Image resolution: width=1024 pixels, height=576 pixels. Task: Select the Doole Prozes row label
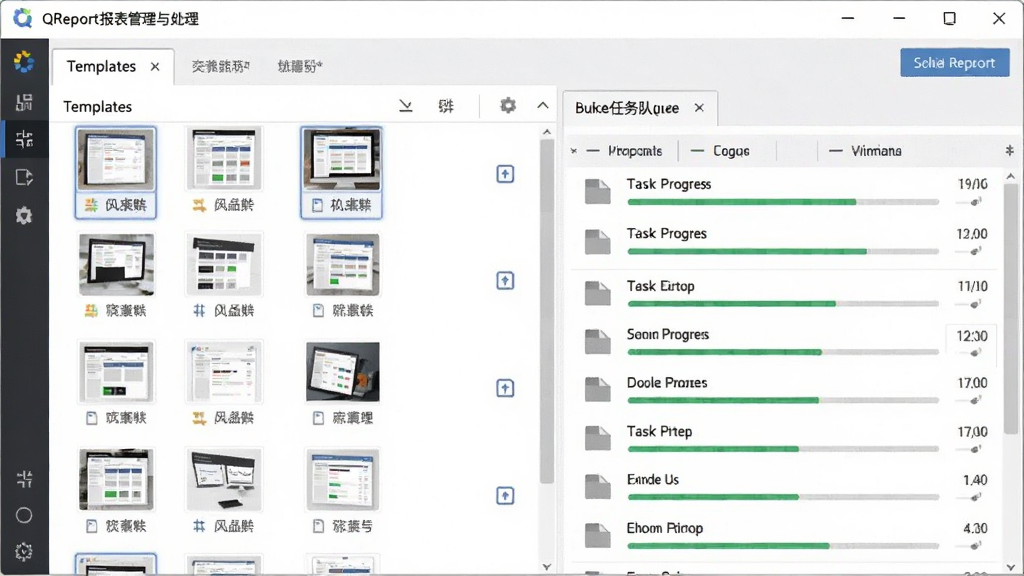pyautogui.click(x=667, y=383)
